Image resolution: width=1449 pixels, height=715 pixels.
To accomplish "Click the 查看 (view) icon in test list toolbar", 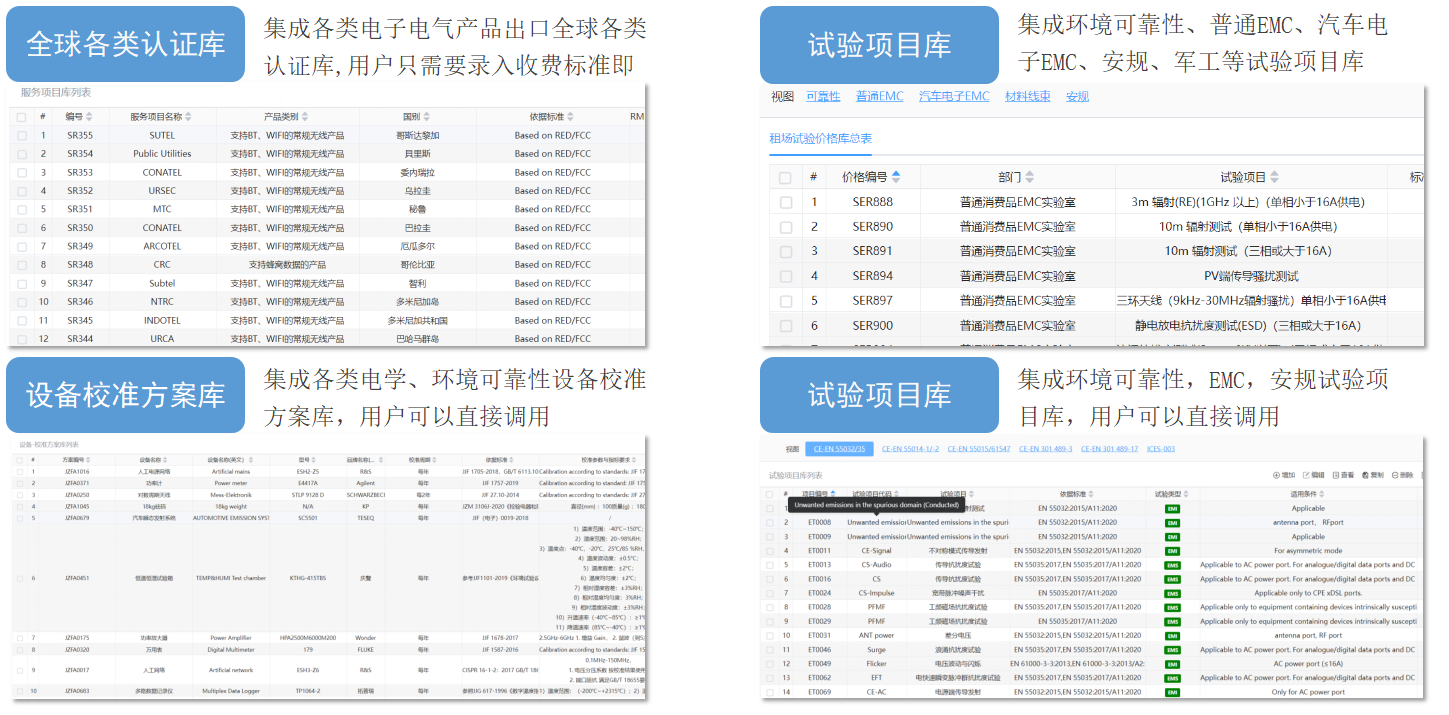I will point(1337,475).
